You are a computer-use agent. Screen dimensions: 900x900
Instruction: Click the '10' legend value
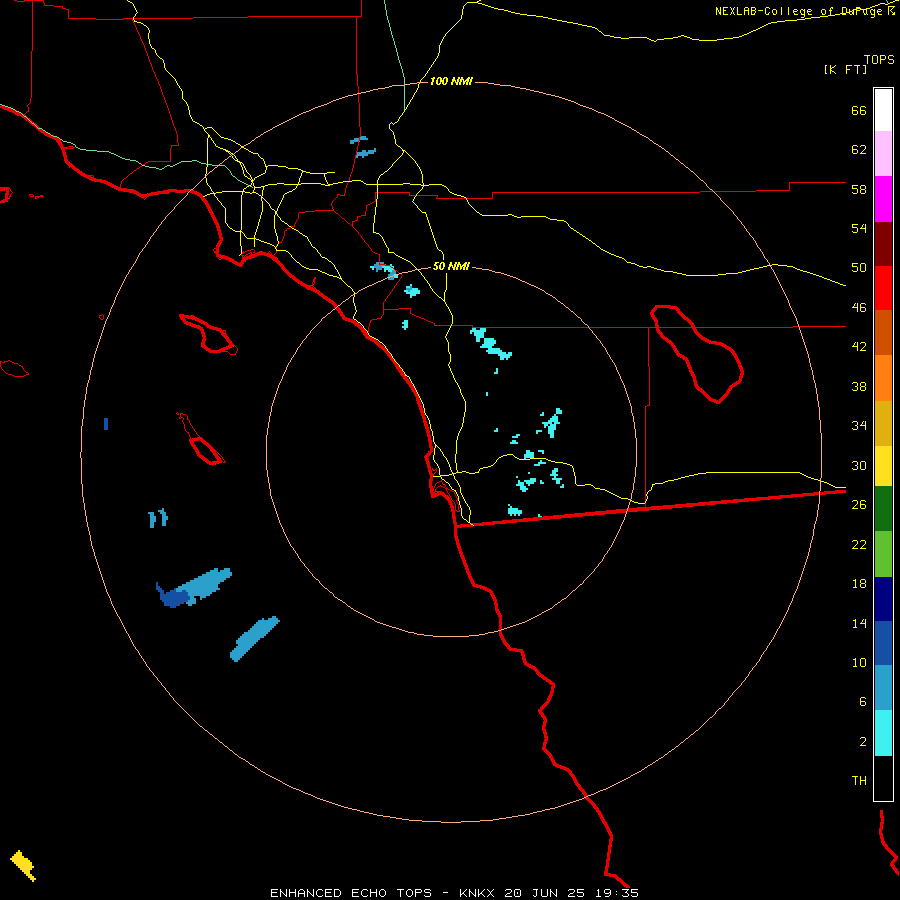[859, 662]
